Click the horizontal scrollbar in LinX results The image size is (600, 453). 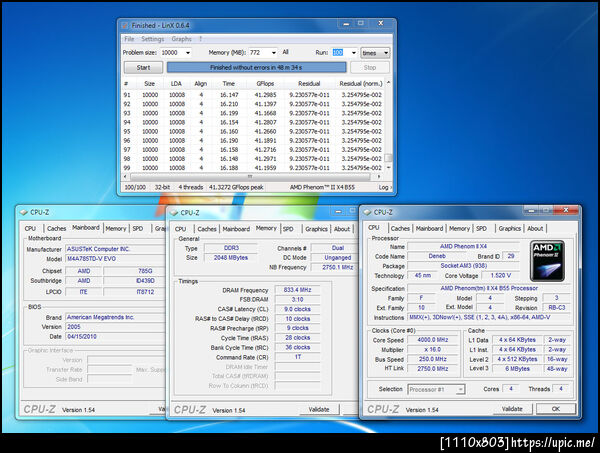pos(250,175)
